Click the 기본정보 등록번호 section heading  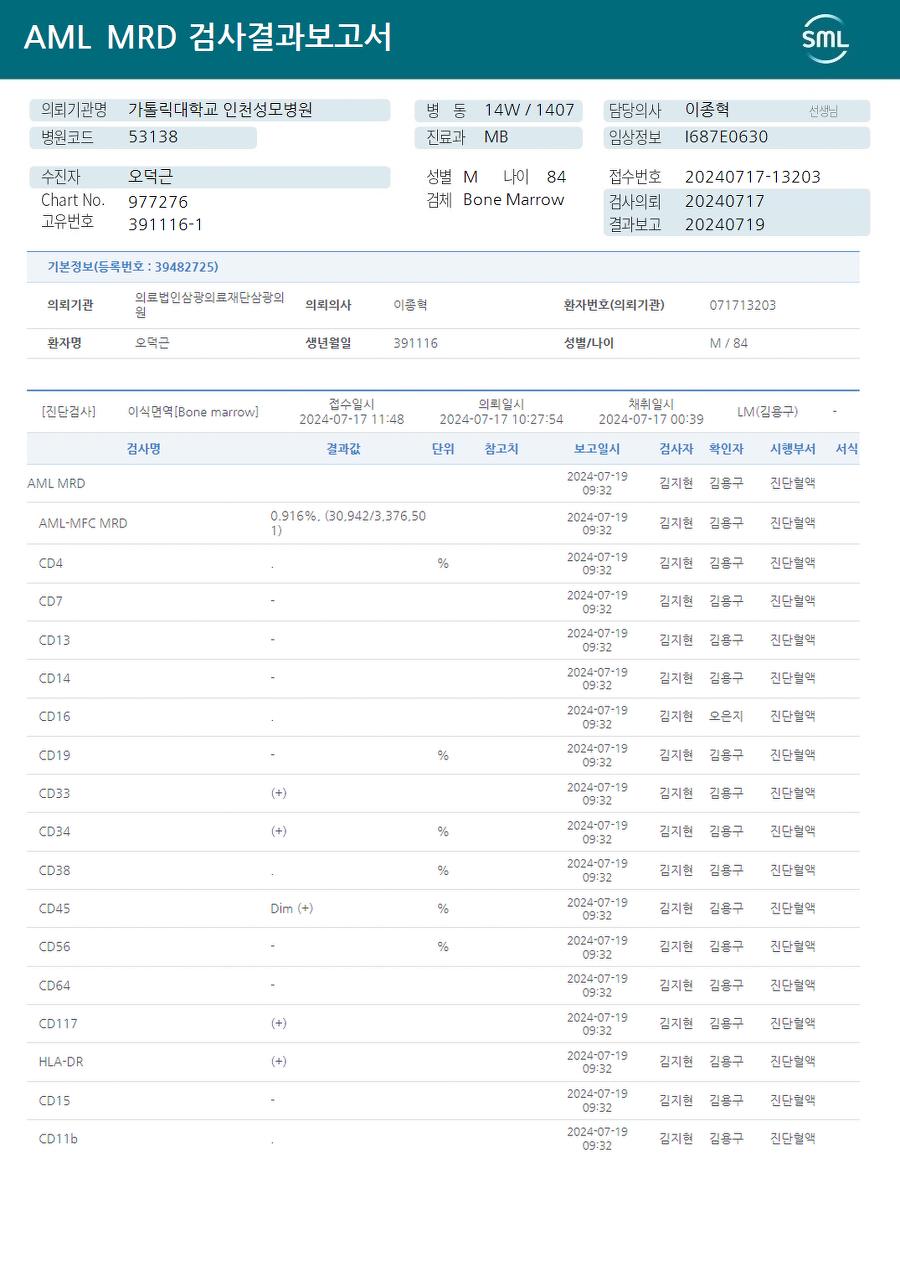[133, 267]
